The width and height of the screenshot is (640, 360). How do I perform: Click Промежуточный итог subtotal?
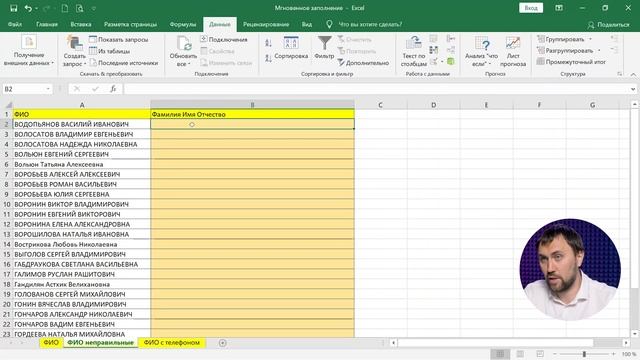(x=571, y=62)
